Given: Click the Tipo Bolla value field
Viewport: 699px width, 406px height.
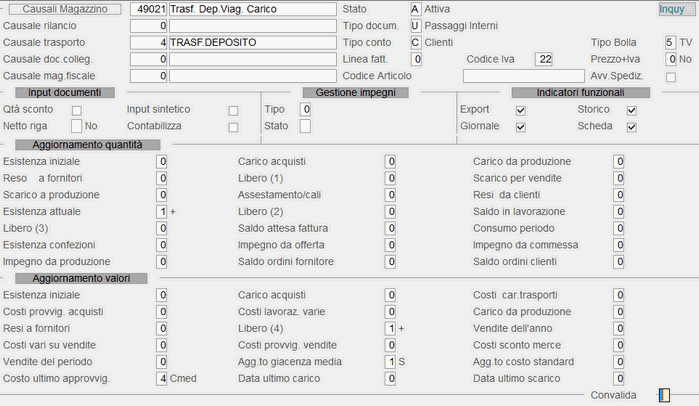Looking at the screenshot, I should [x=670, y=43].
